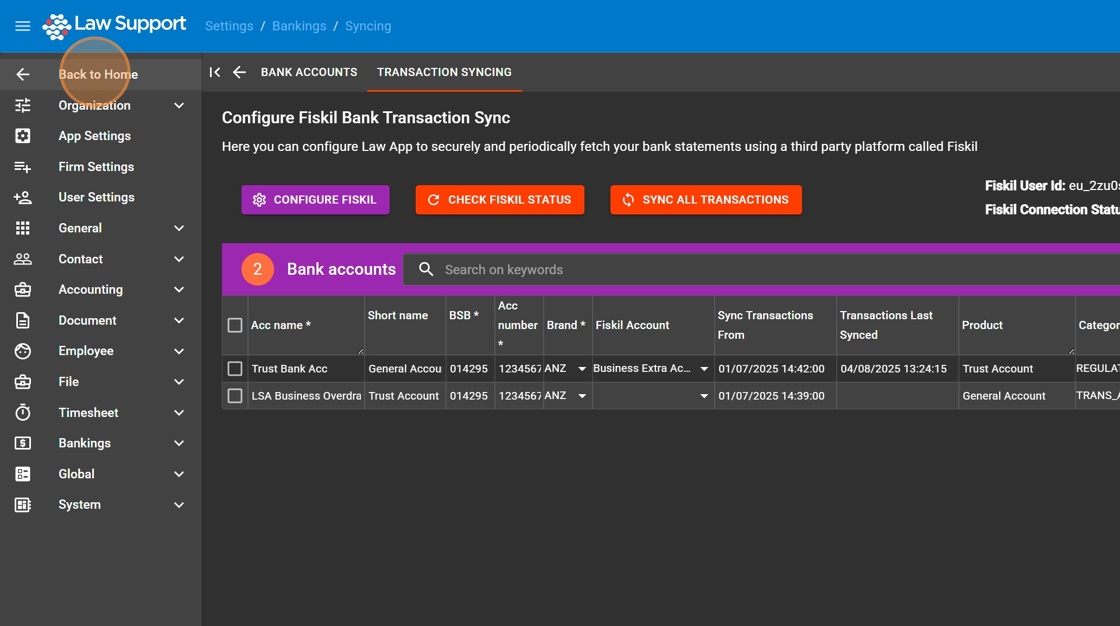Click the search magnifier icon in Bank accounts
Screen dimensions: 1120x626
click(x=426, y=269)
